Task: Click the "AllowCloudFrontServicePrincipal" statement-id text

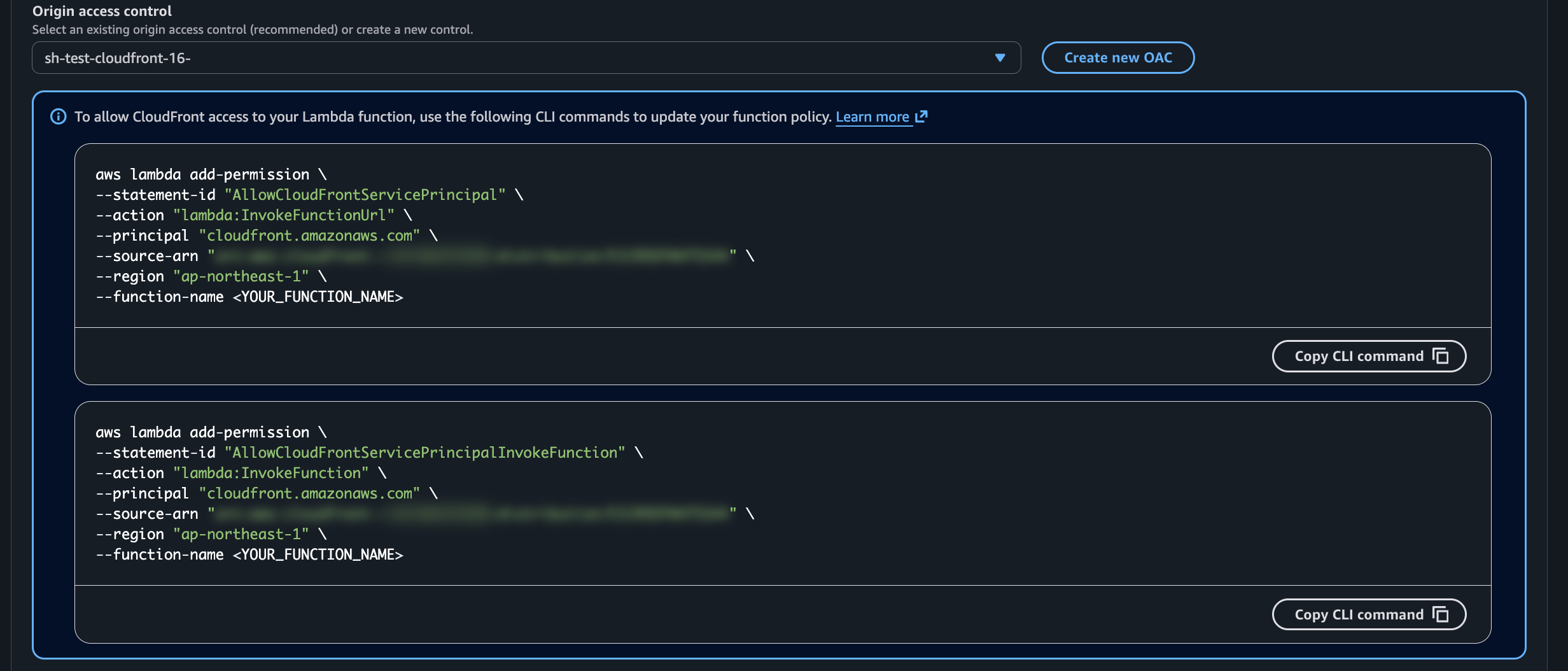Action: click(365, 195)
